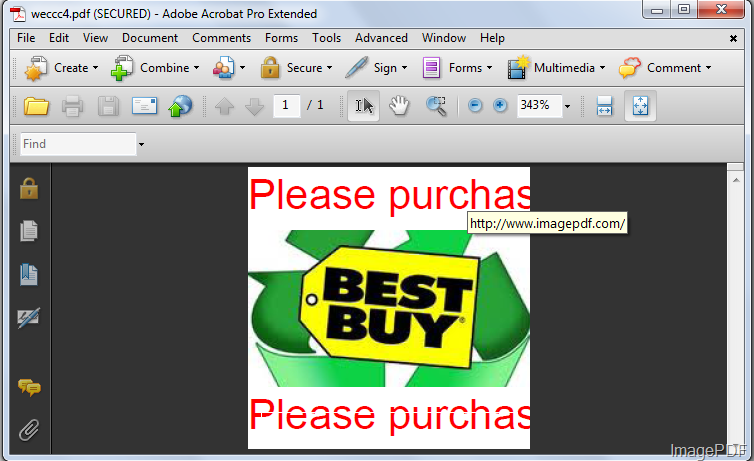754x461 pixels.
Task: Choose the Select tool cursor icon
Action: coord(364,106)
